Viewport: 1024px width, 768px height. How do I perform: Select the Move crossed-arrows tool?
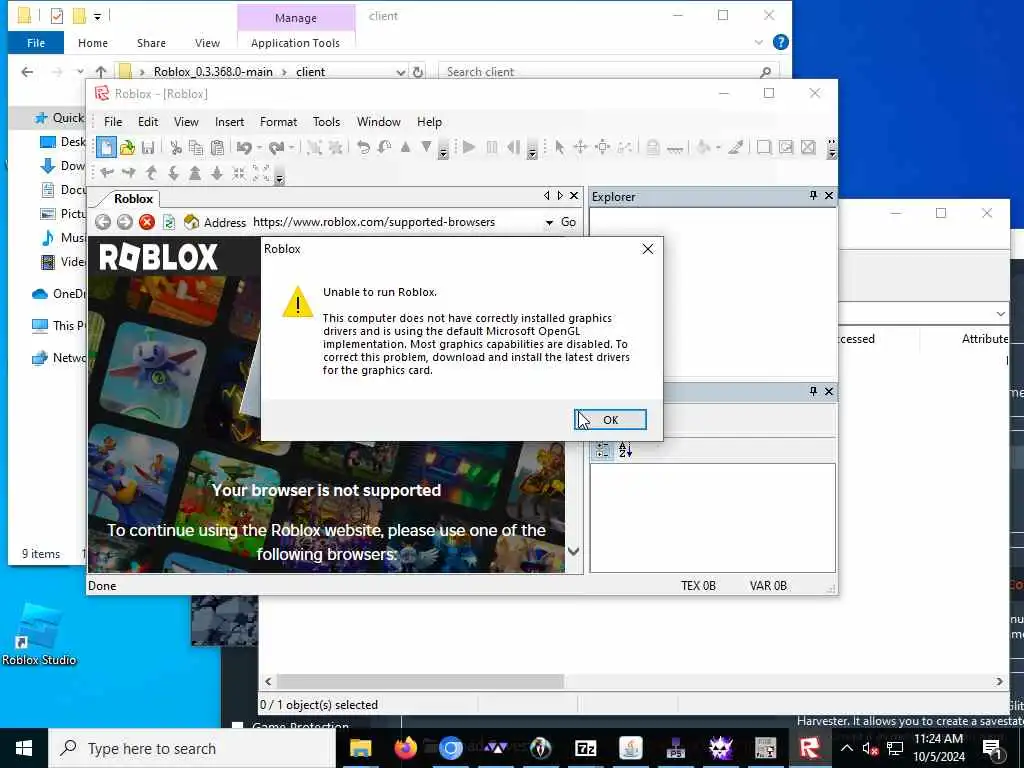coord(580,148)
